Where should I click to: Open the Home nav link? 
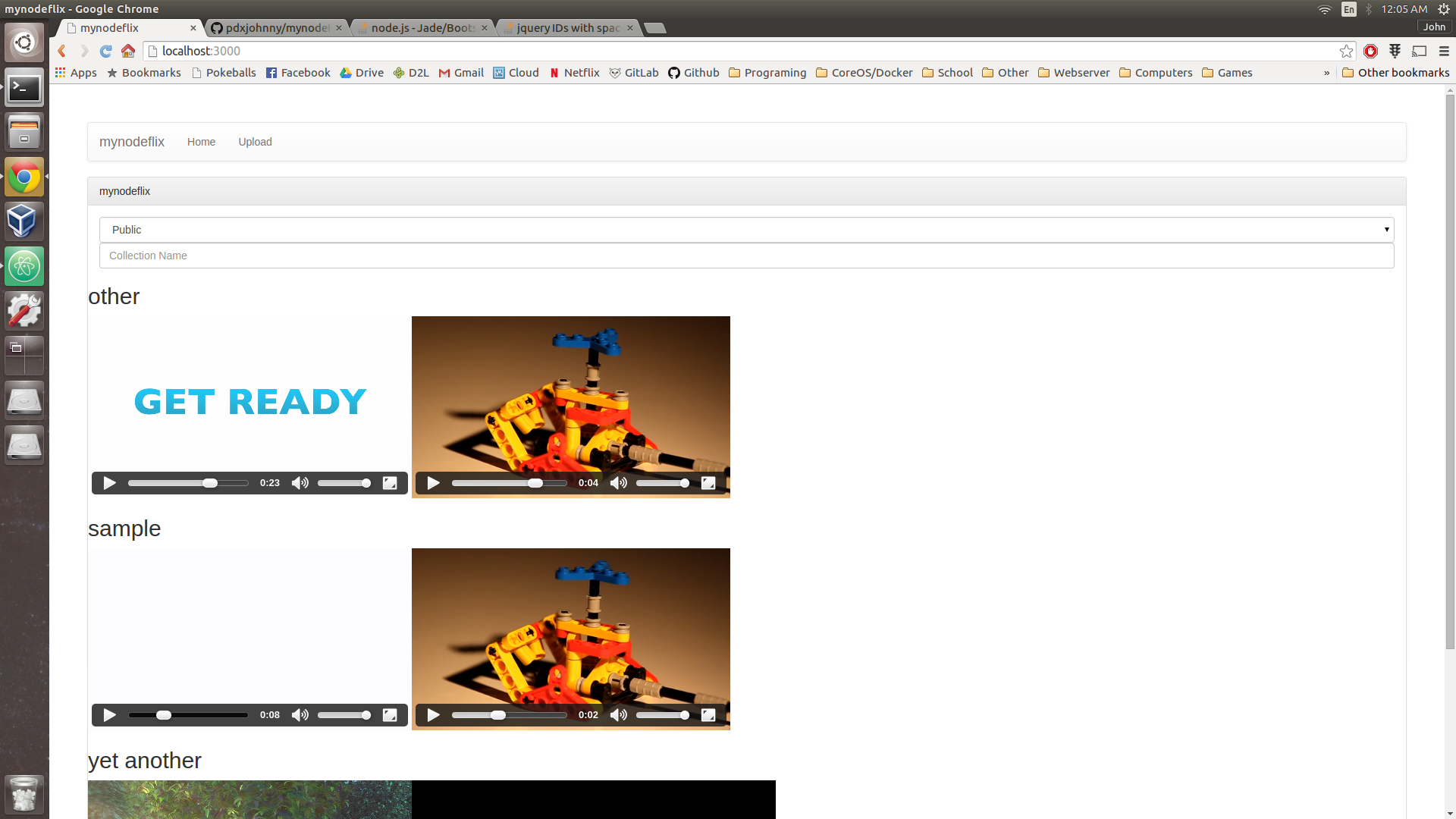[x=201, y=142]
